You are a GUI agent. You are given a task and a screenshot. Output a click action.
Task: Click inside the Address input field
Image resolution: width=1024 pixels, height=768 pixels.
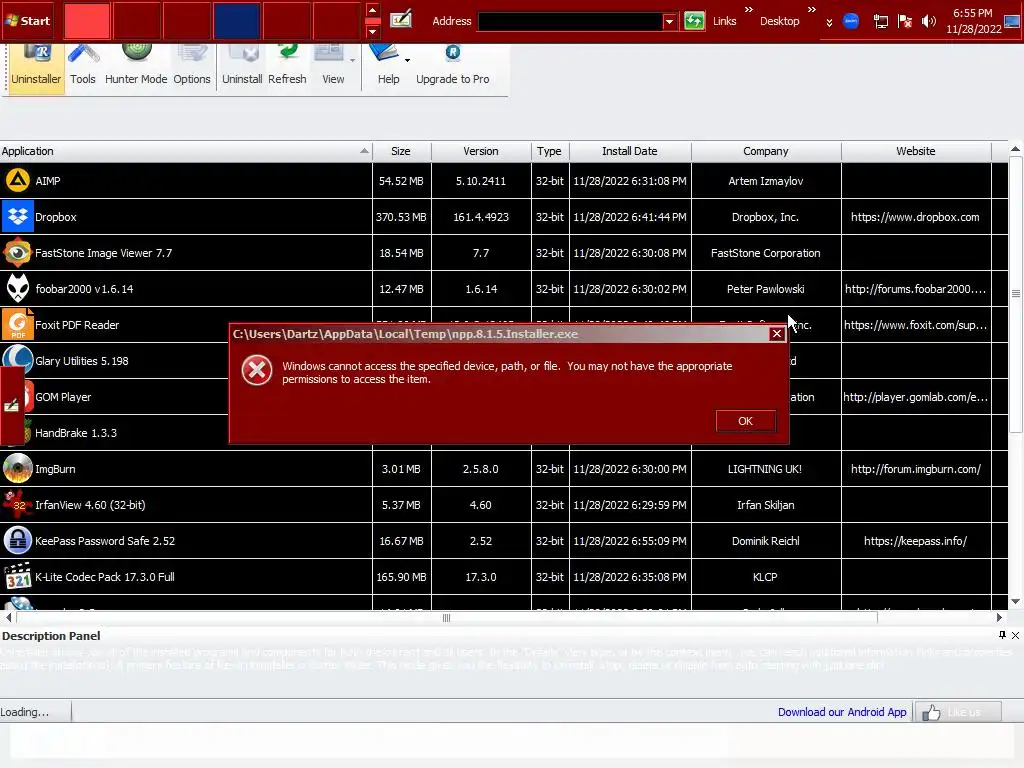click(x=570, y=22)
